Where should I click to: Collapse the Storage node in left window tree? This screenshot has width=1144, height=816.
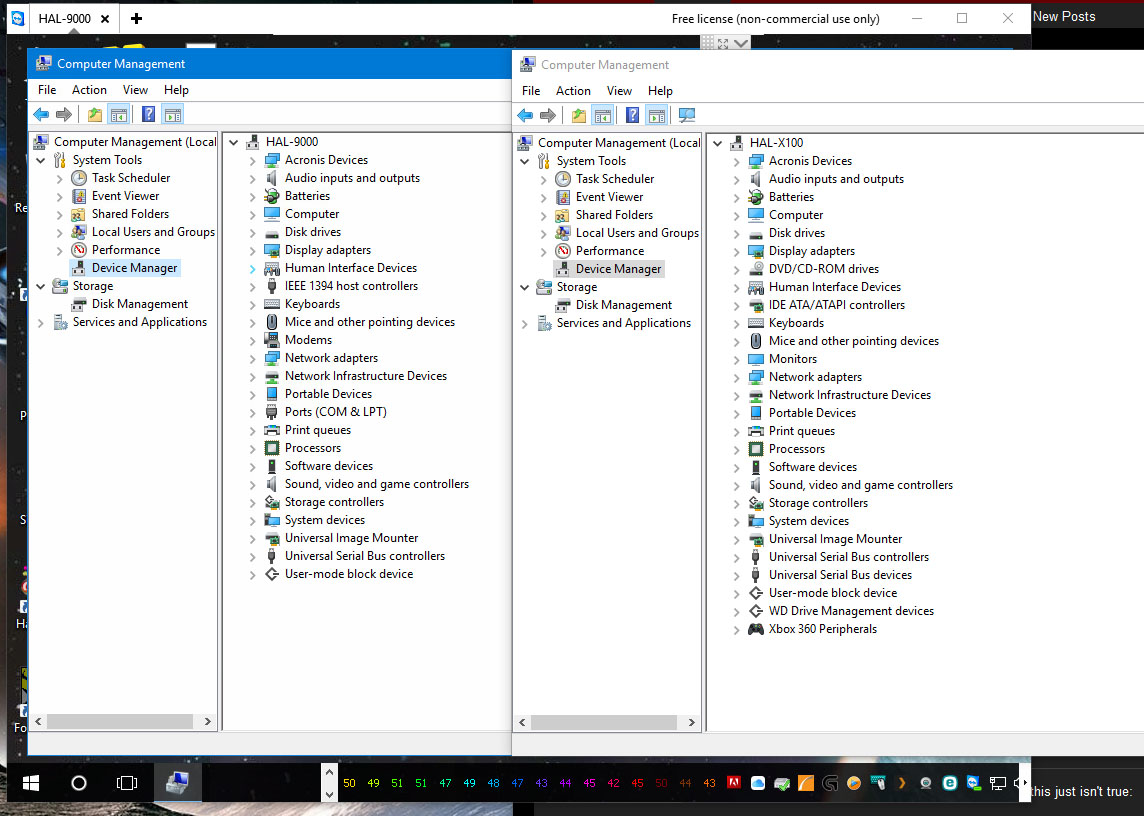point(41,286)
